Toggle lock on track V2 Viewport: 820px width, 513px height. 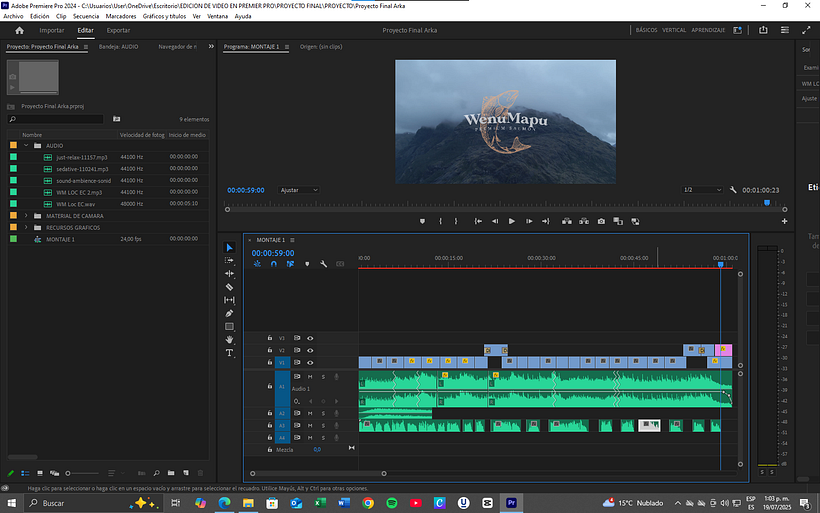coord(270,350)
